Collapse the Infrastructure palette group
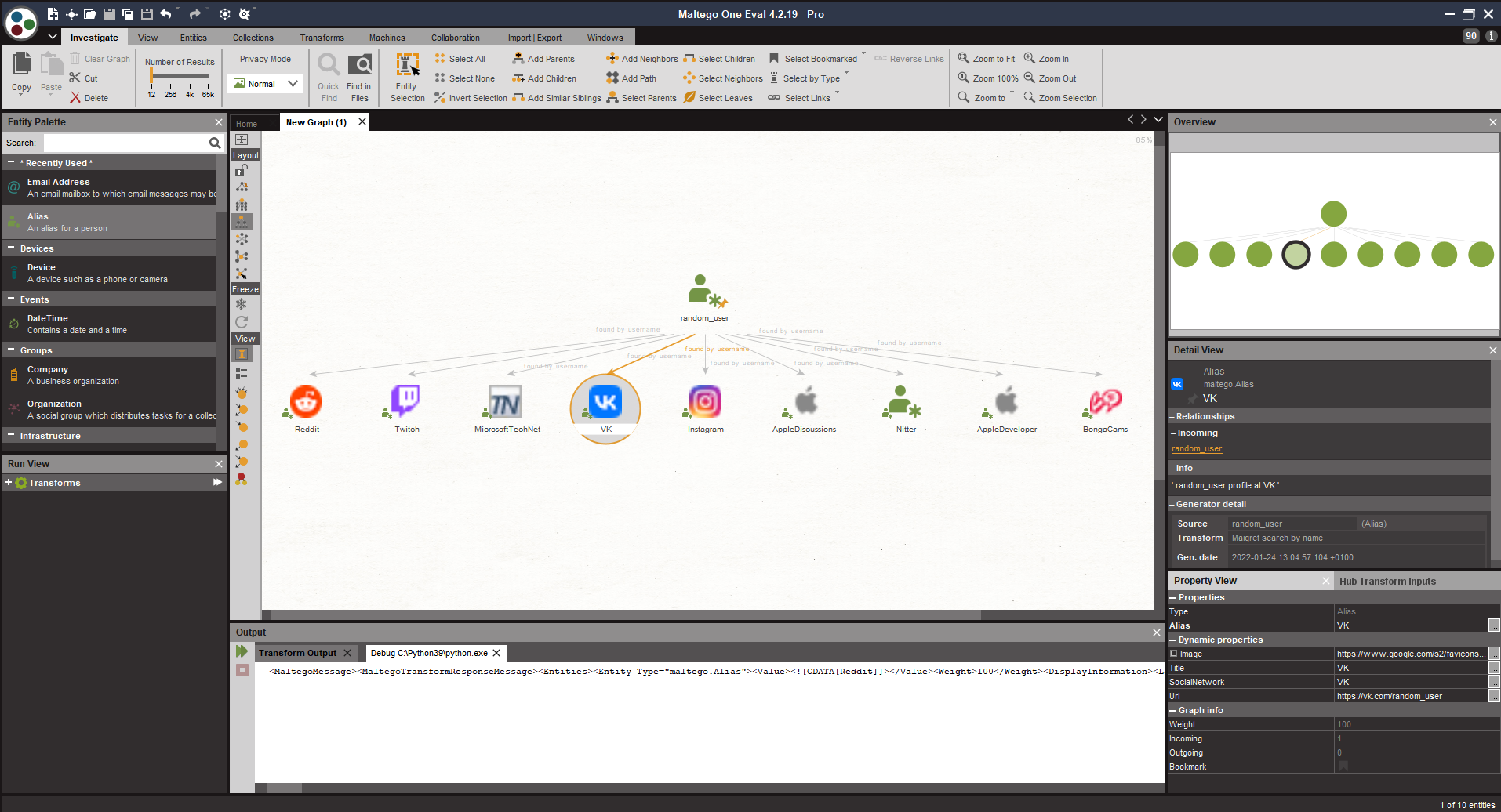Screen dimensions: 1501x812 click(x=11, y=435)
